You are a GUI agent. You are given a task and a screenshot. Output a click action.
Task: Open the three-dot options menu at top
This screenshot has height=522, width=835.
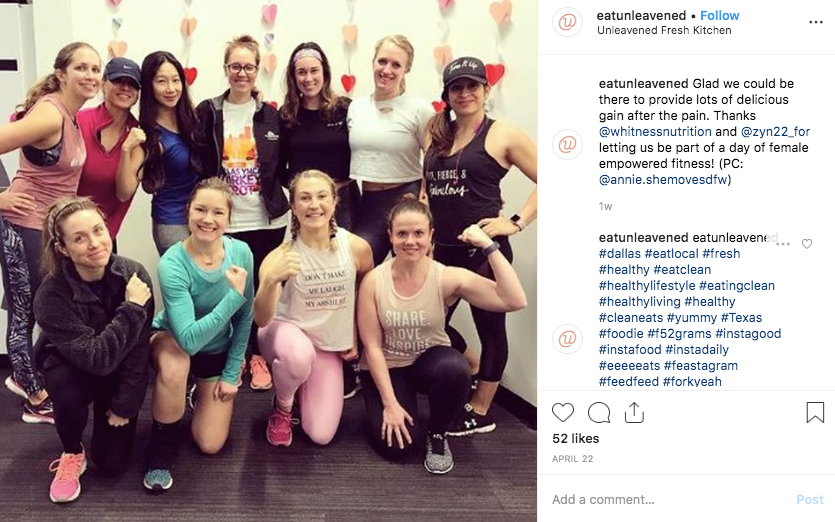point(816,22)
